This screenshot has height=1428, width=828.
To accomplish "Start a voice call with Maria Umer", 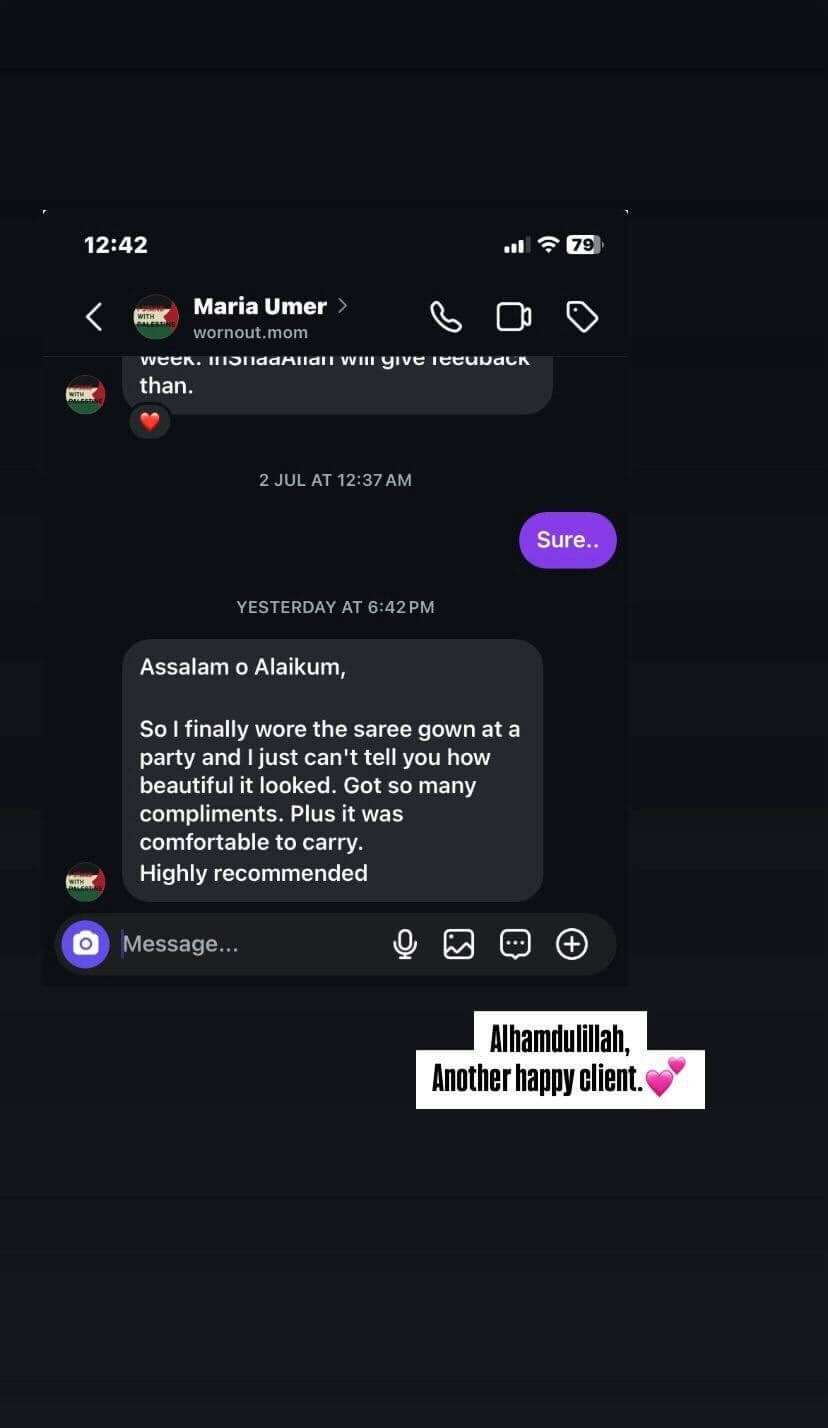I will click(446, 317).
